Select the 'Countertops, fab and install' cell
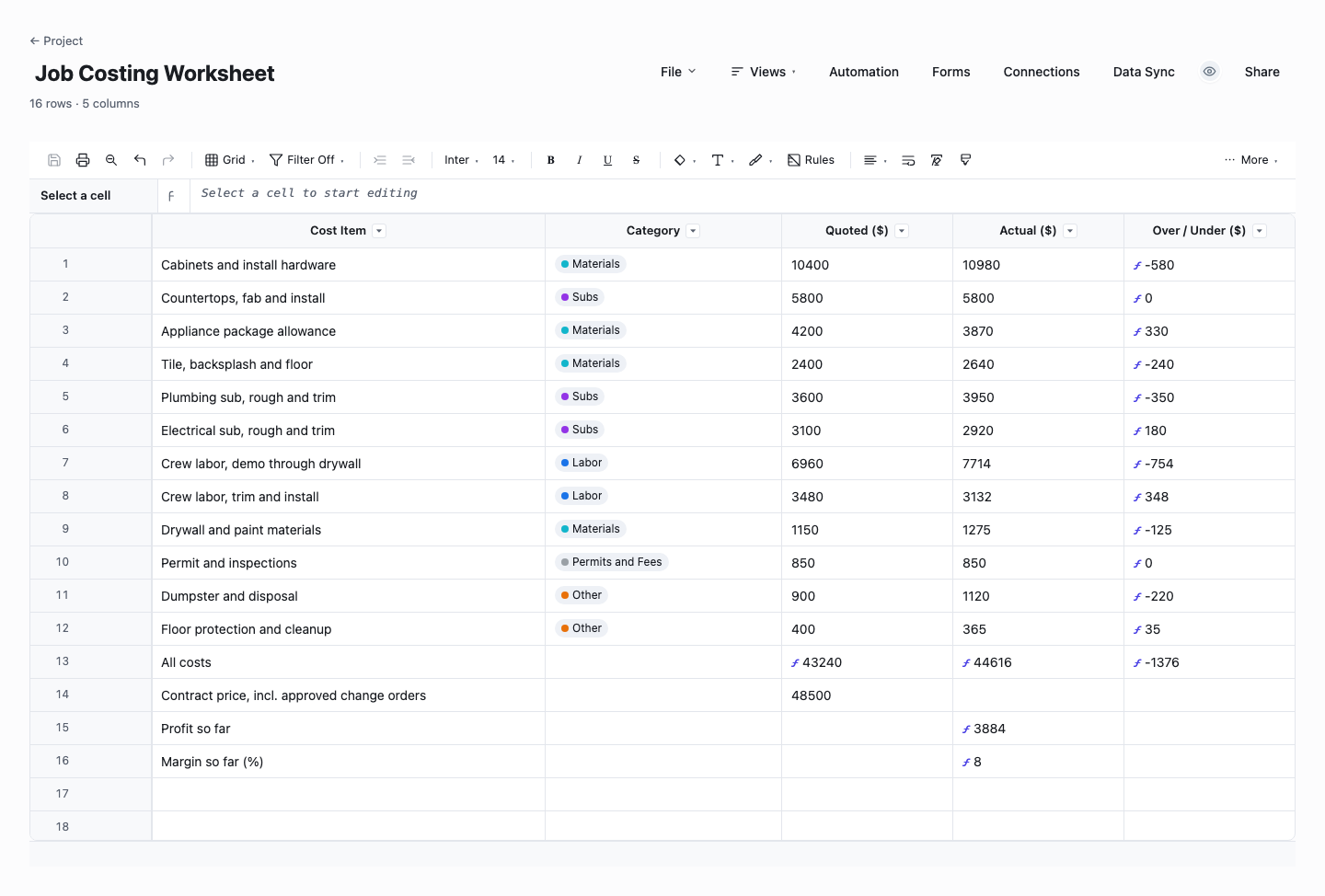Screen dimensions: 1325x896 click(349, 298)
